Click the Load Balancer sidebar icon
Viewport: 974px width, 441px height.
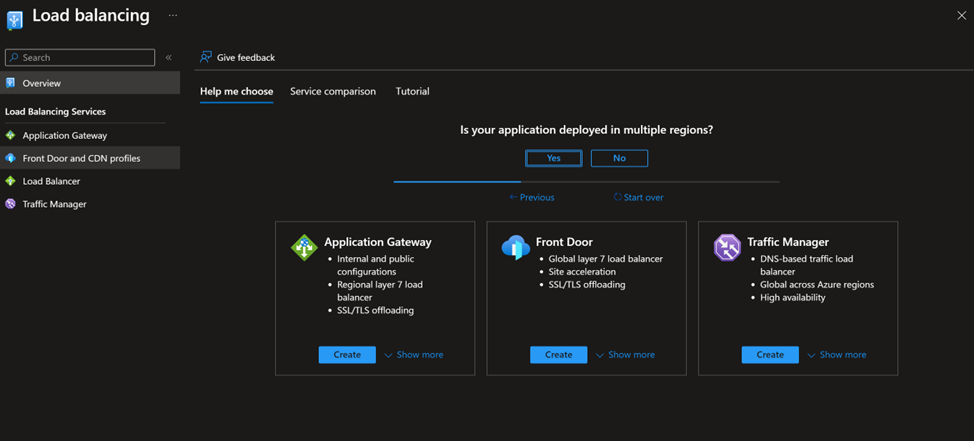pyautogui.click(x=10, y=181)
